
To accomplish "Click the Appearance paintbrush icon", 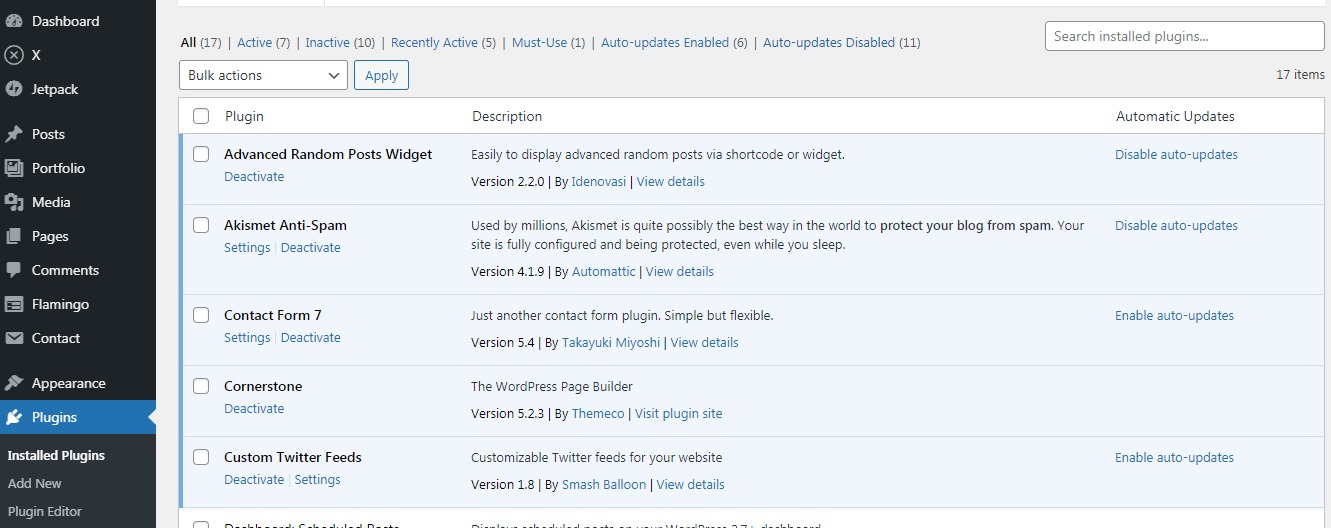I will point(14,383).
